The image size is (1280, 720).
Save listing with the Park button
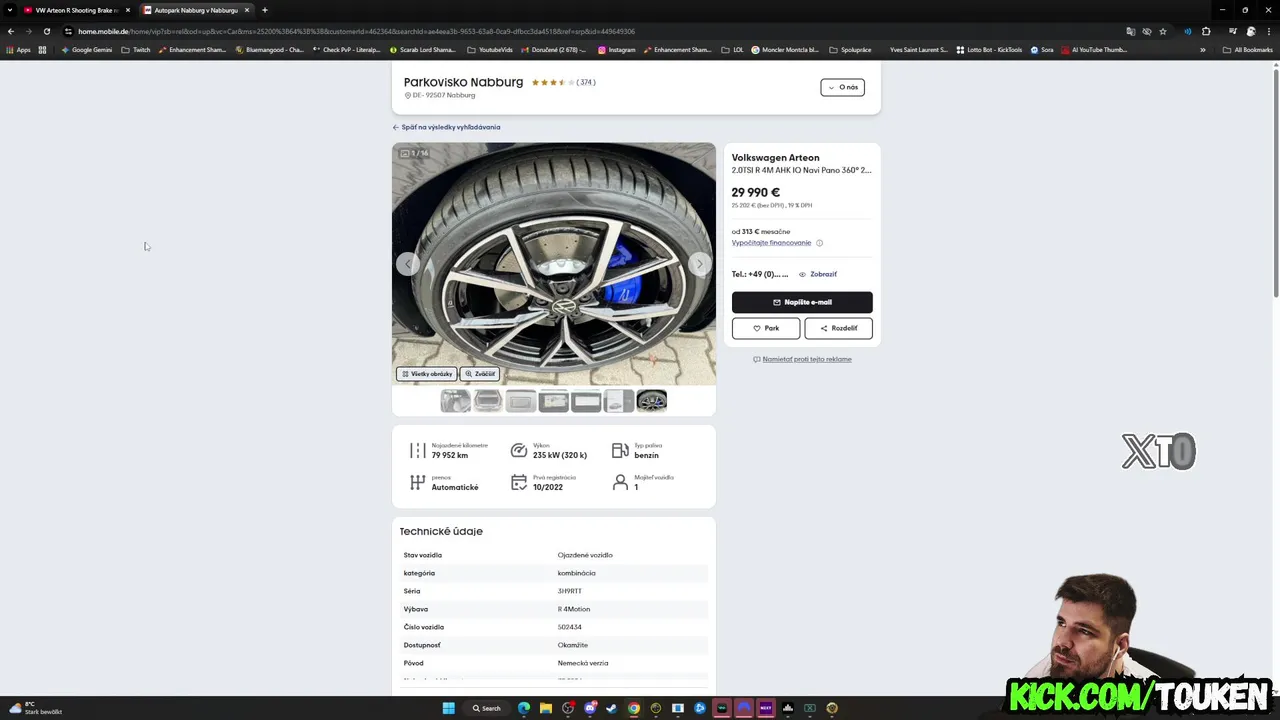point(766,328)
